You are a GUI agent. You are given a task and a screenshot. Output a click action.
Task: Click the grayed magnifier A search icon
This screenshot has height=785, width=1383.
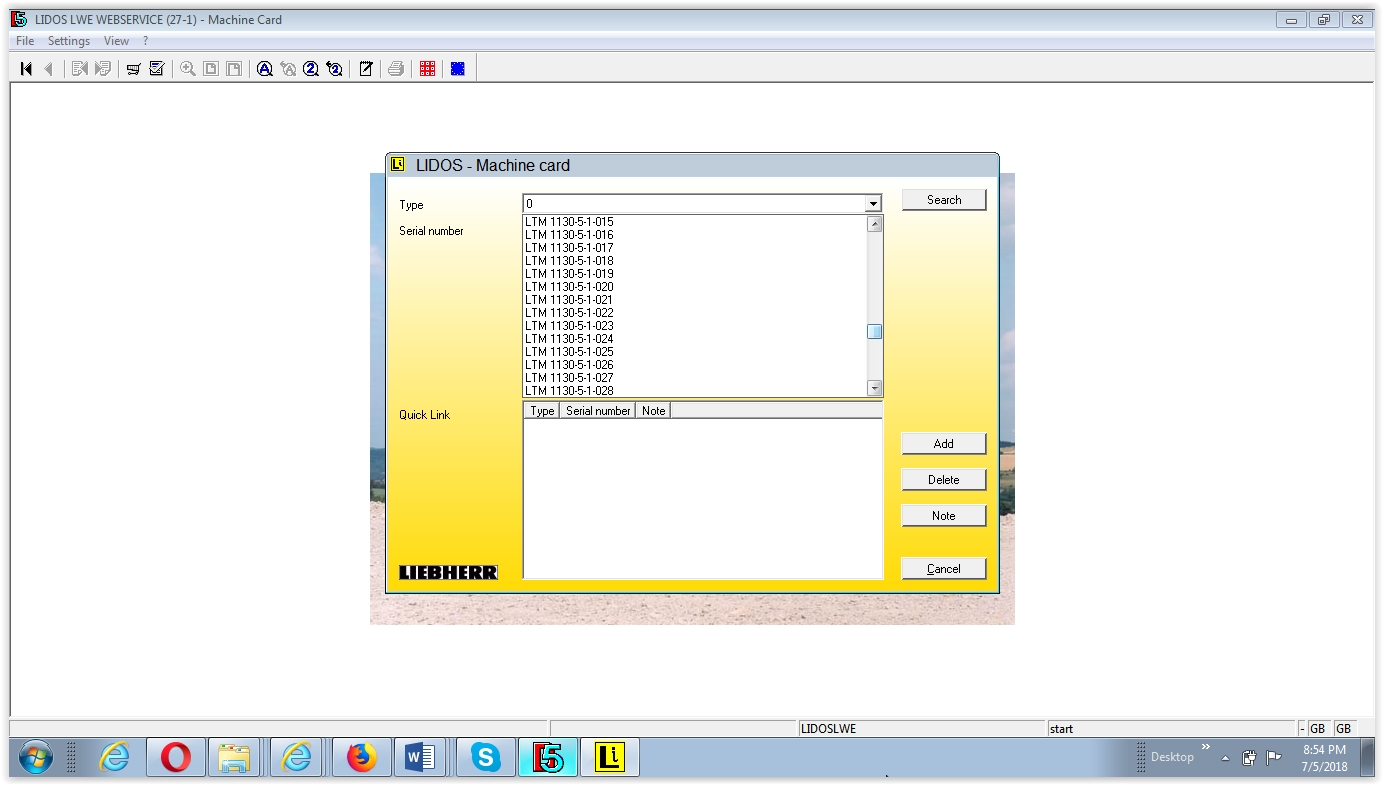pyautogui.click(x=288, y=69)
